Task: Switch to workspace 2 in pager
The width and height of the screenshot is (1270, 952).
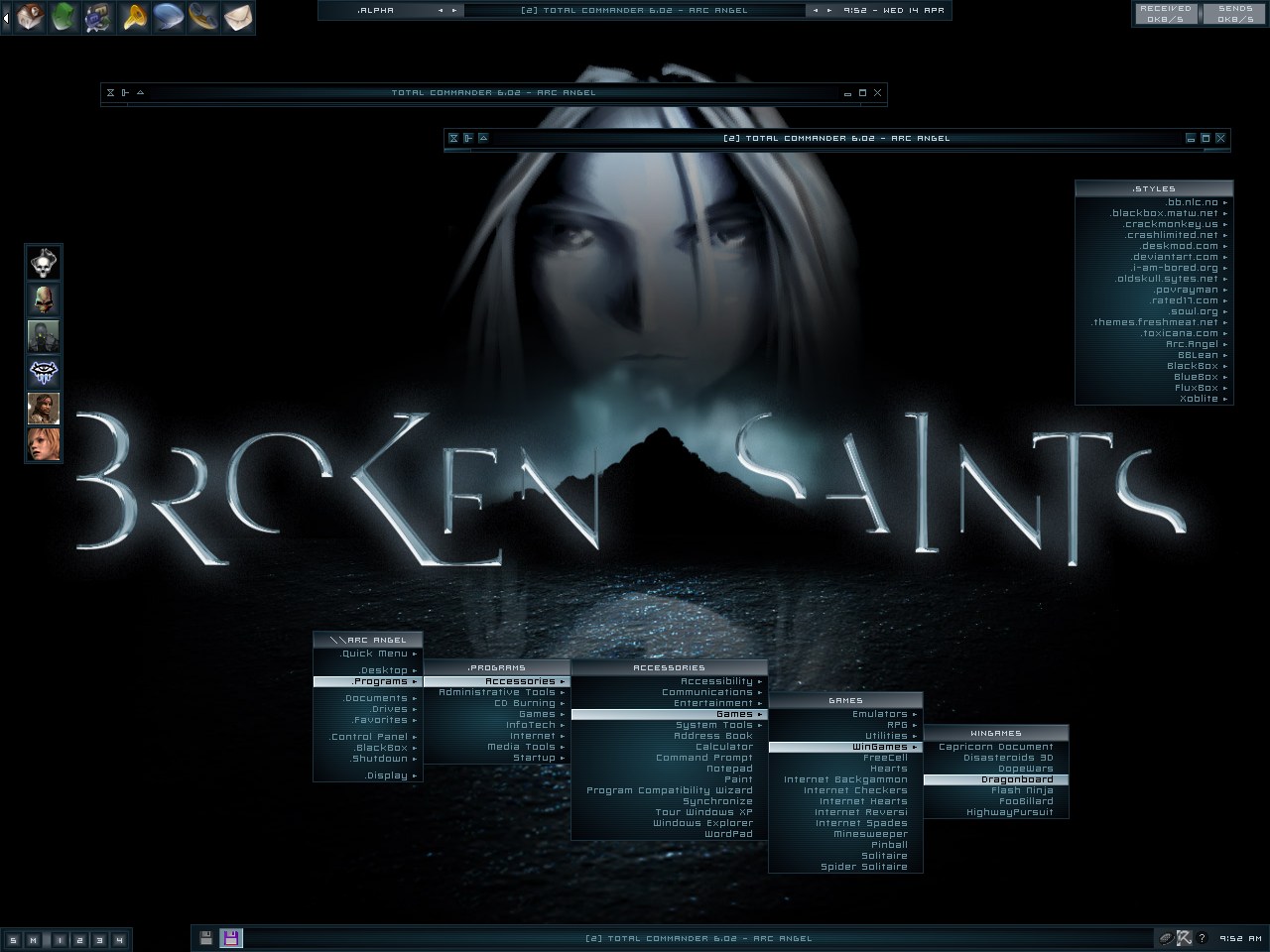Action: coord(80,940)
